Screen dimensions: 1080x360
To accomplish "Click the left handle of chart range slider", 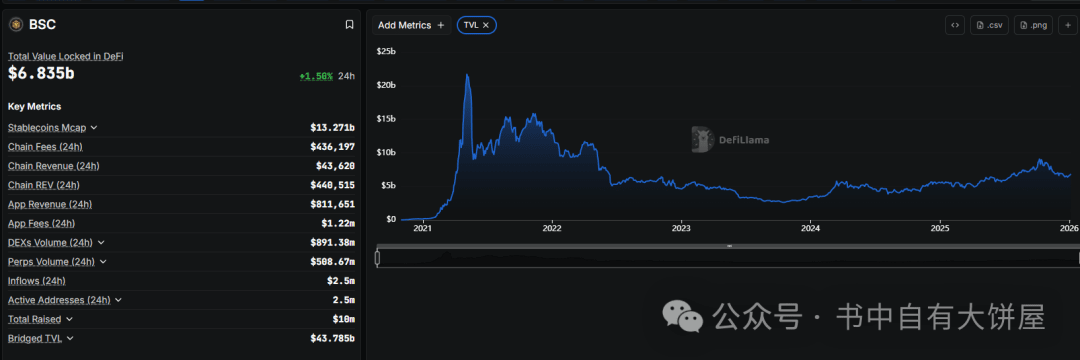I will click(x=377, y=257).
